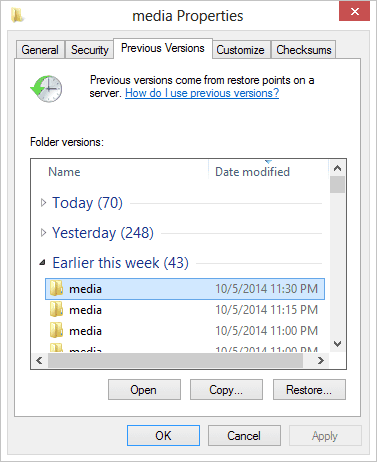Viewport: 377px width, 462px height.
Task: Switch to the General tab
Action: [40, 50]
